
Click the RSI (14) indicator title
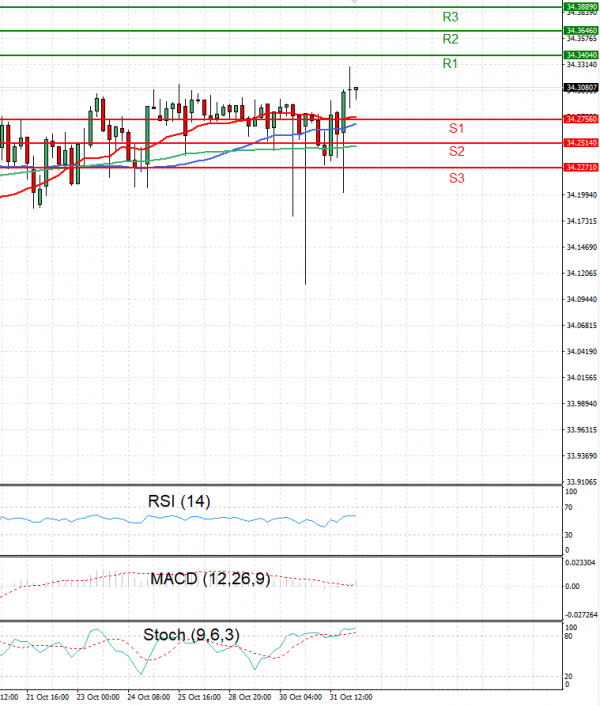[x=179, y=501]
